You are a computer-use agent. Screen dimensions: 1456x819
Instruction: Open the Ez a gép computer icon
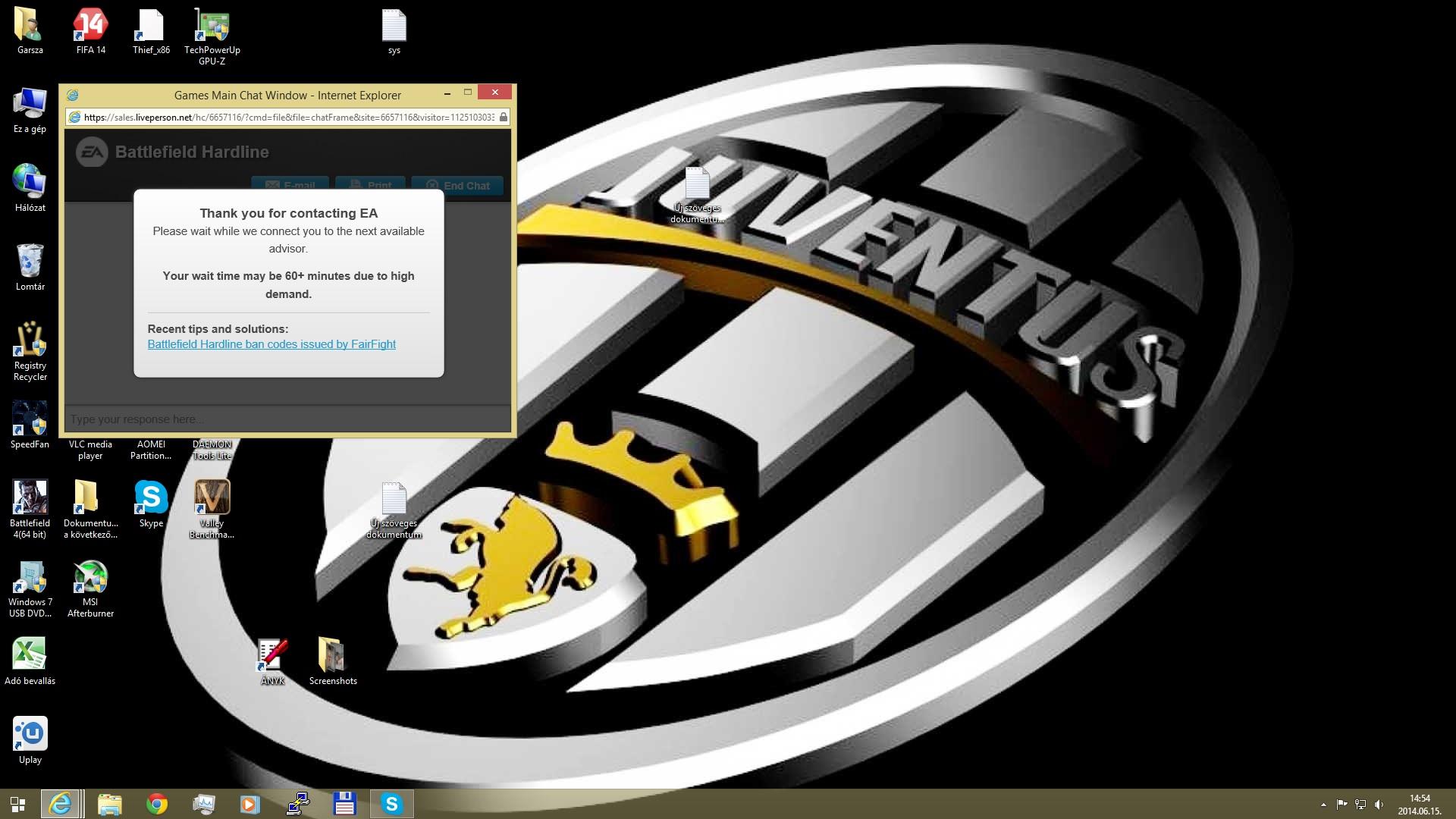pyautogui.click(x=30, y=110)
